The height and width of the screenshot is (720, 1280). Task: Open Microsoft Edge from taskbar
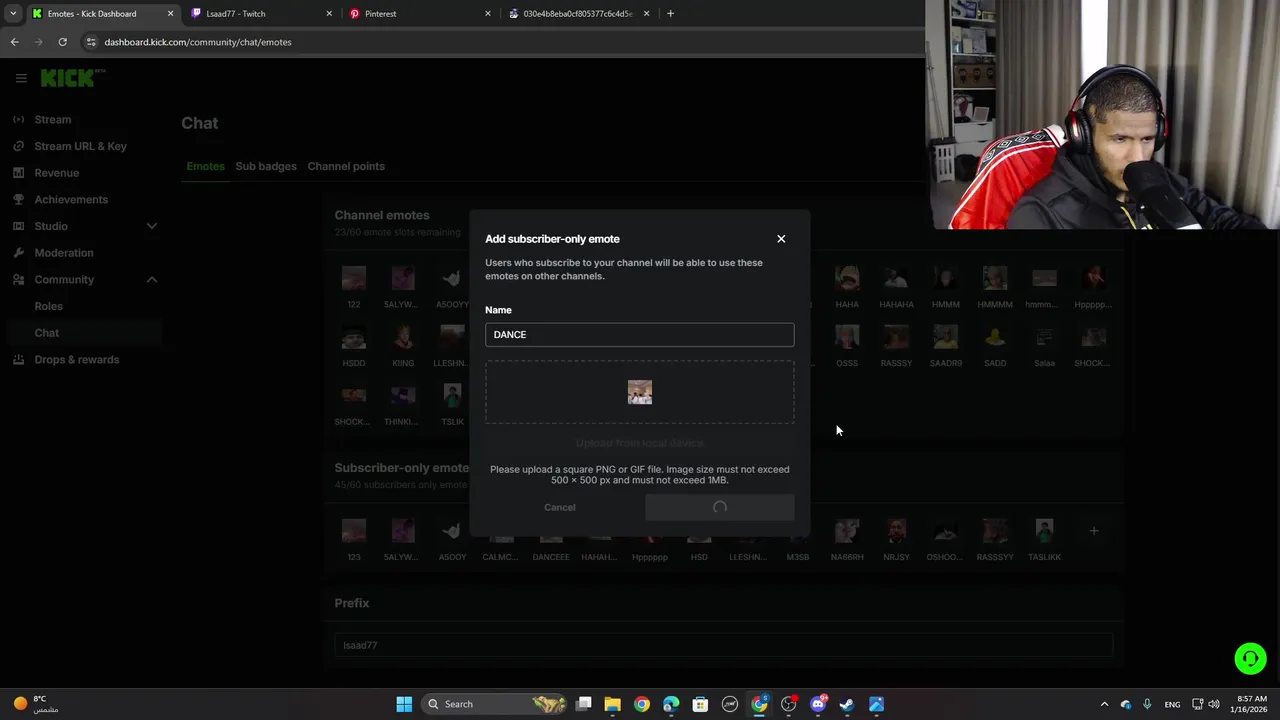[671, 704]
